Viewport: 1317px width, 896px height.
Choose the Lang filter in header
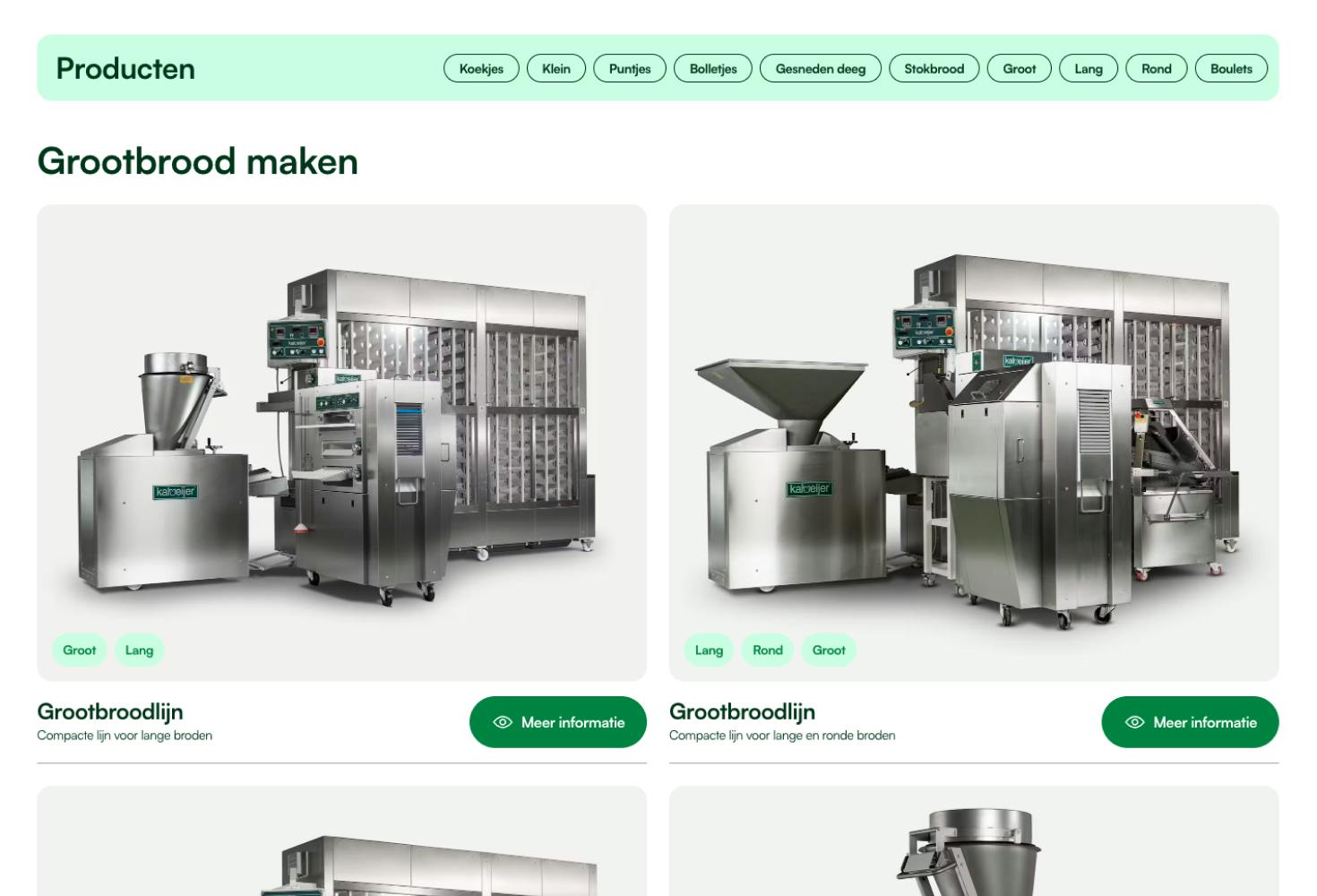coord(1089,68)
